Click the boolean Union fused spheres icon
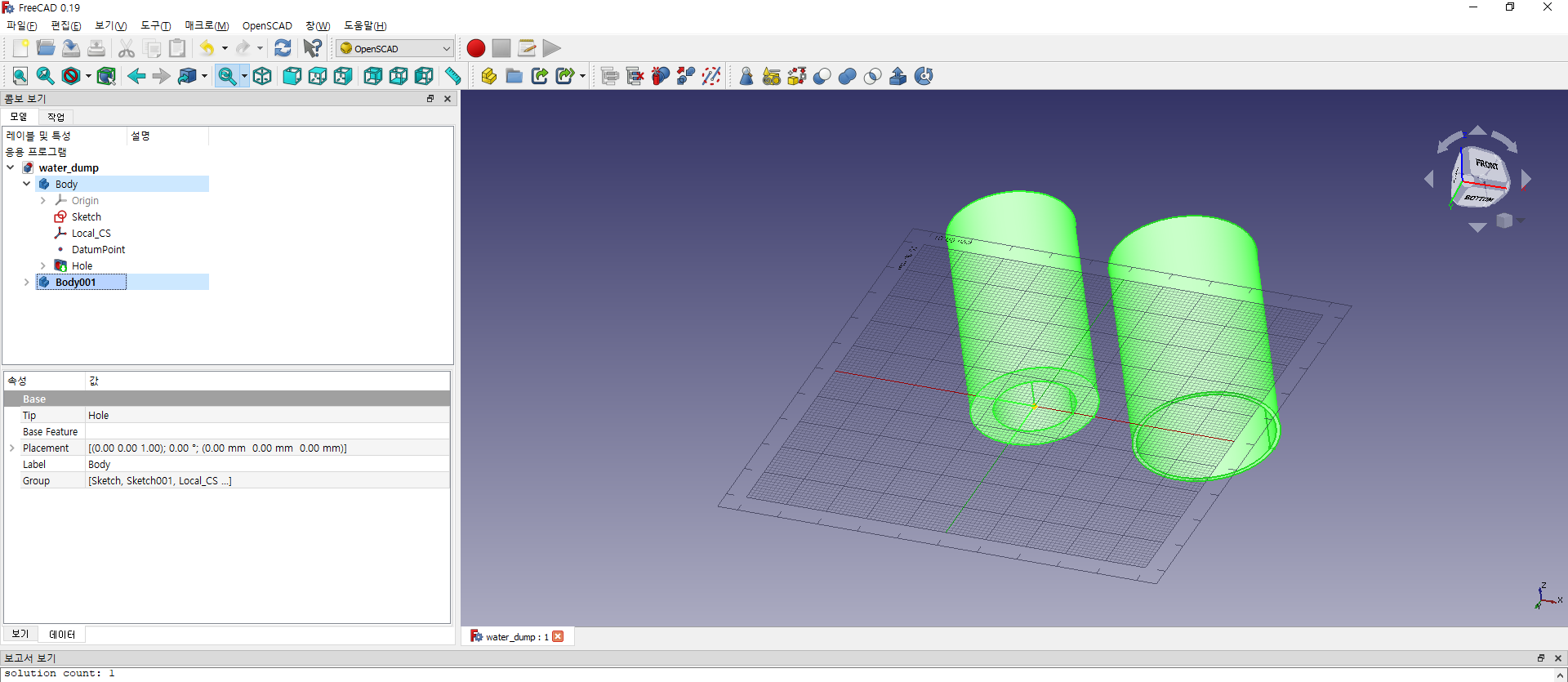 coord(848,76)
